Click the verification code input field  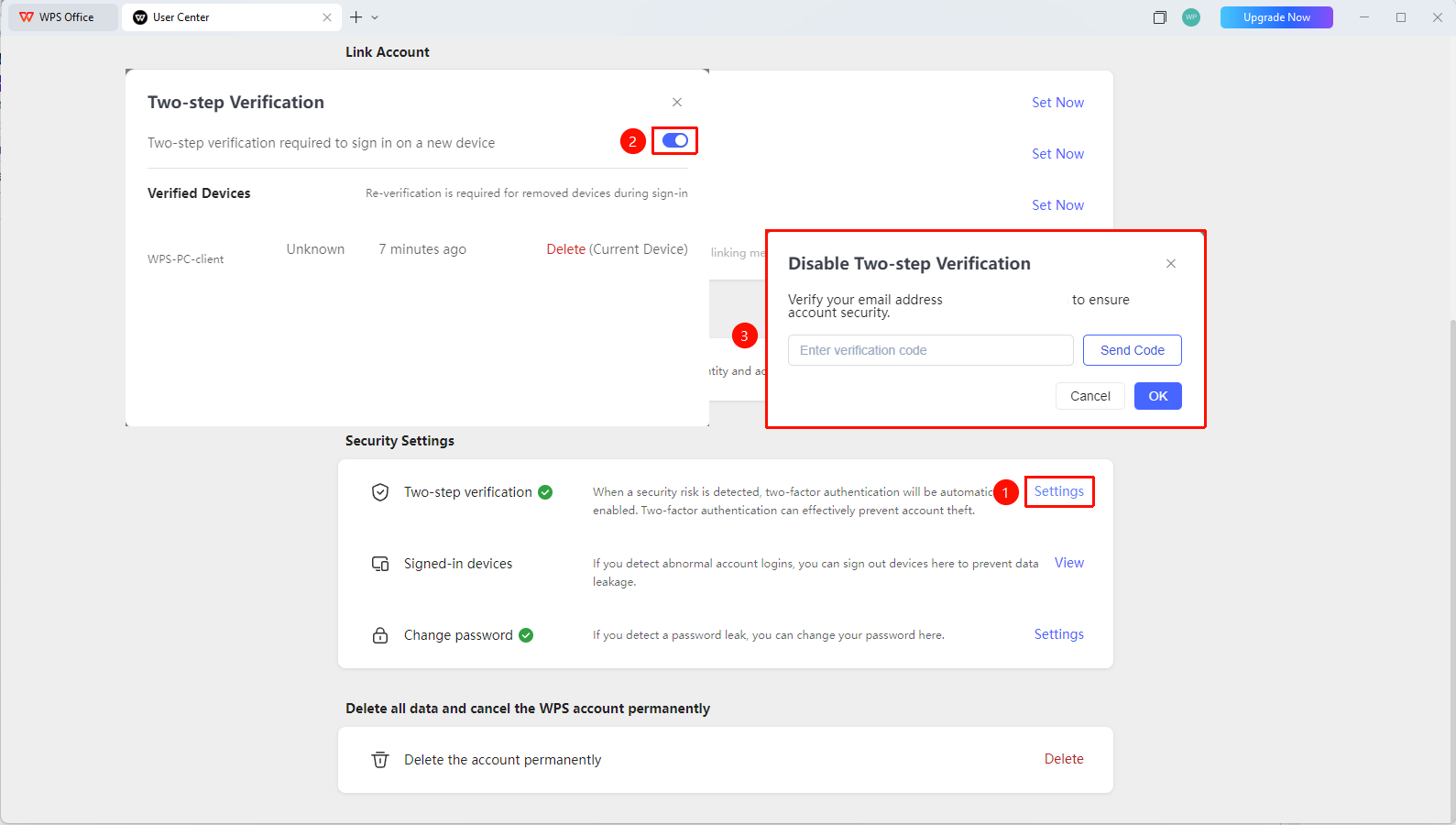coord(930,350)
